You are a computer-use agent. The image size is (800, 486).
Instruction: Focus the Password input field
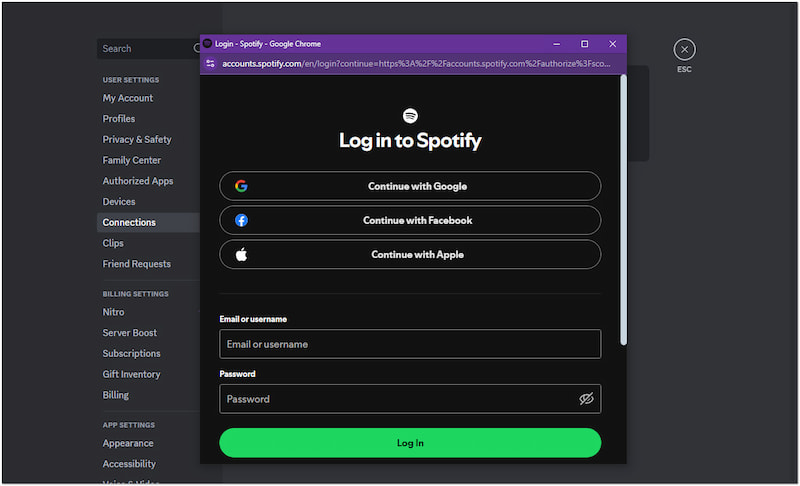point(410,399)
